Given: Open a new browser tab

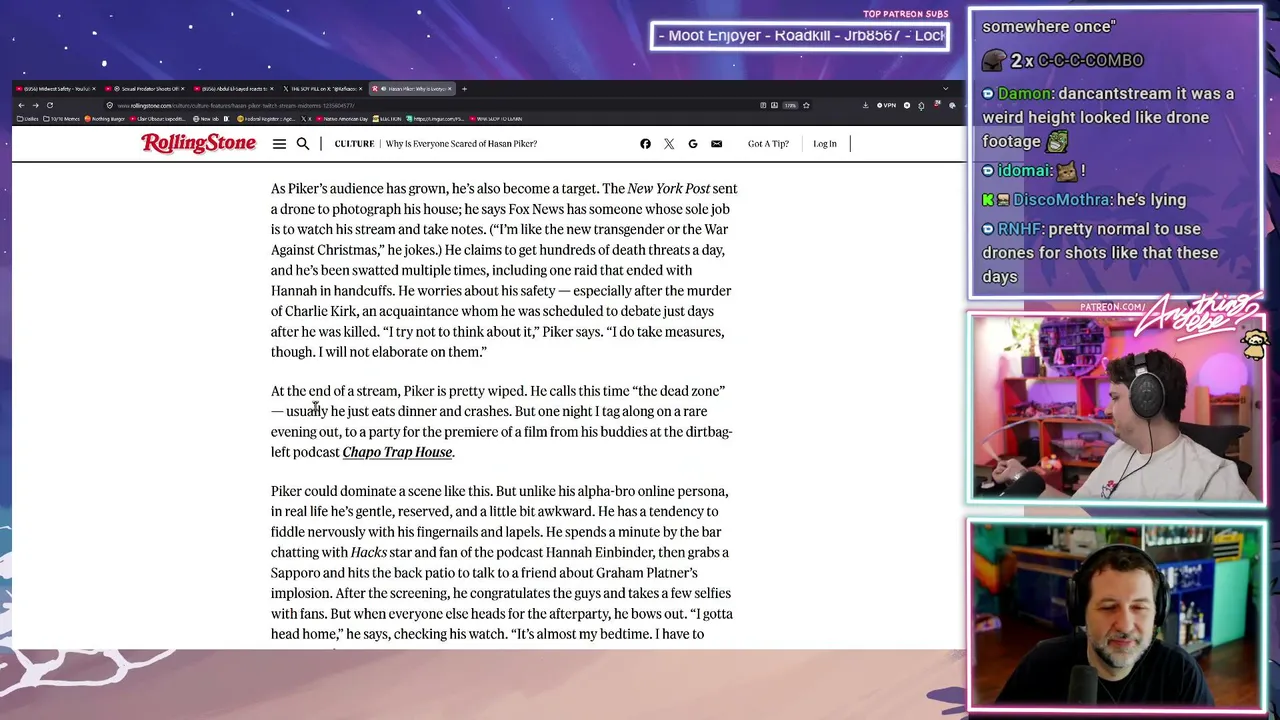Looking at the screenshot, I should pos(464,89).
